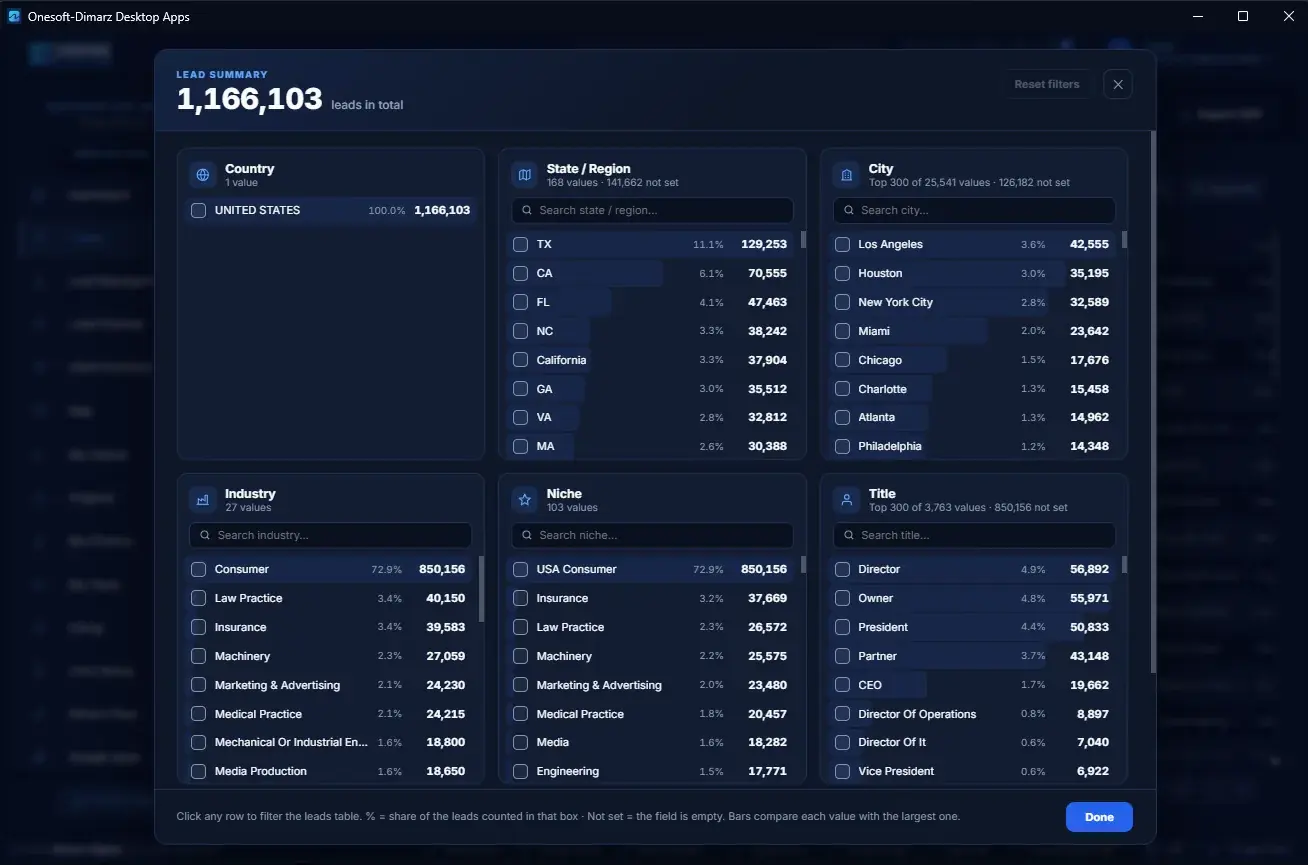Viewport: 1308px width, 865px height.
Task: Click the Search title input
Action: click(x=974, y=535)
